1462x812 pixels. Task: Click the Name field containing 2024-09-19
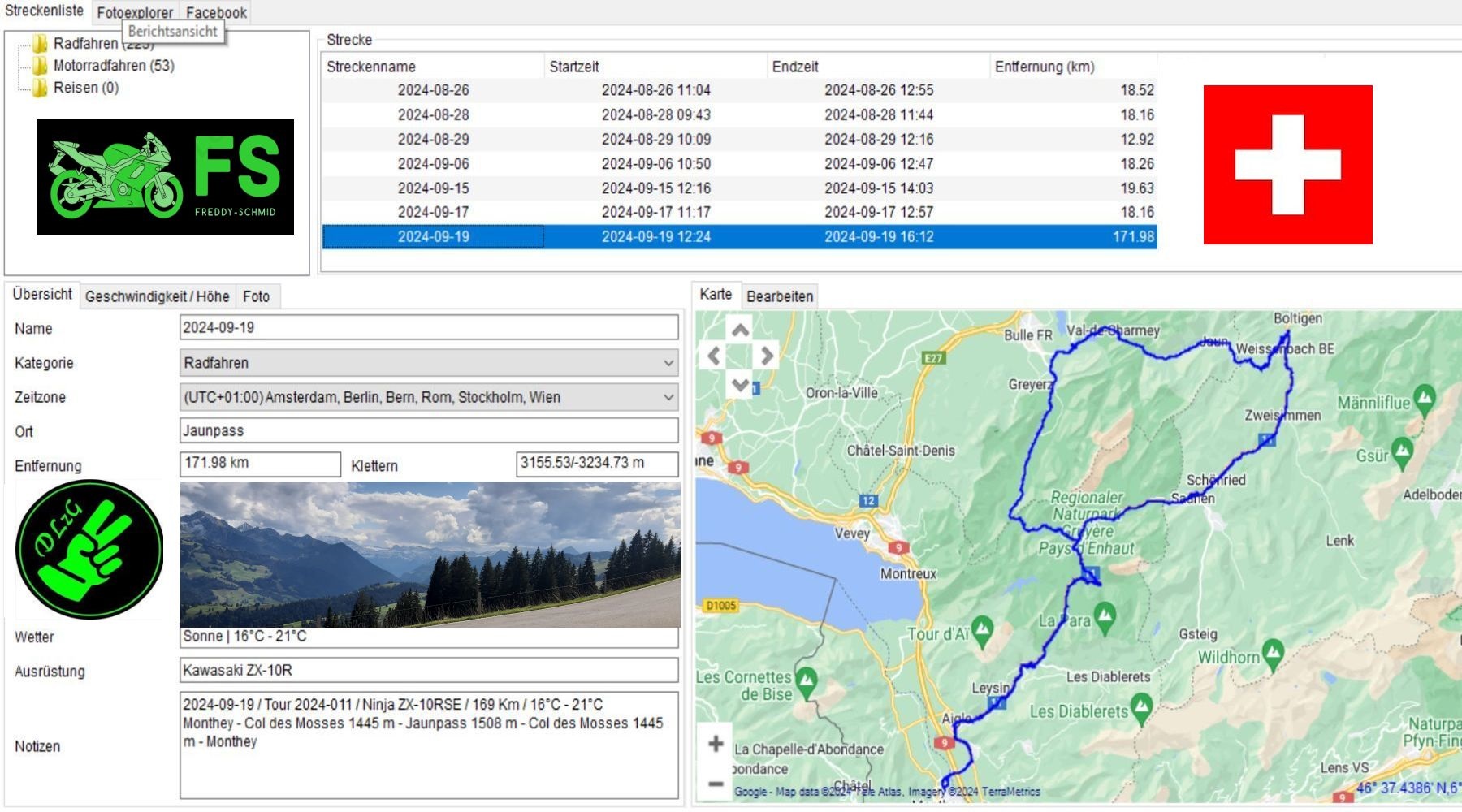click(x=429, y=327)
